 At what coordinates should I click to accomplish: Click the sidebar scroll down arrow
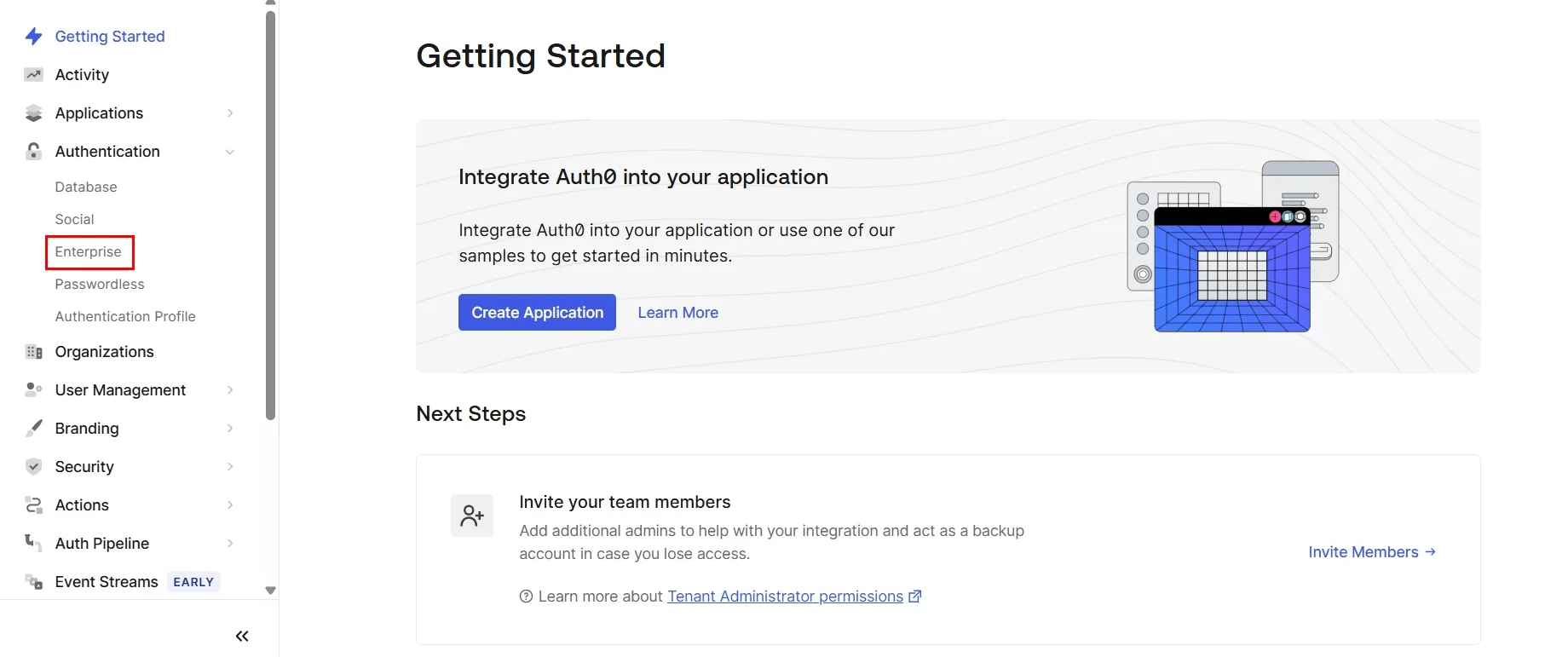271,591
